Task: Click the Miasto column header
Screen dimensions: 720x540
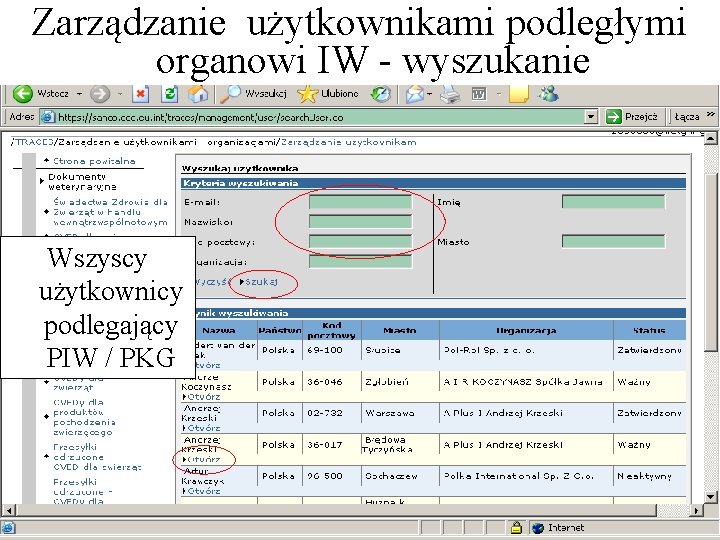Action: [399, 330]
